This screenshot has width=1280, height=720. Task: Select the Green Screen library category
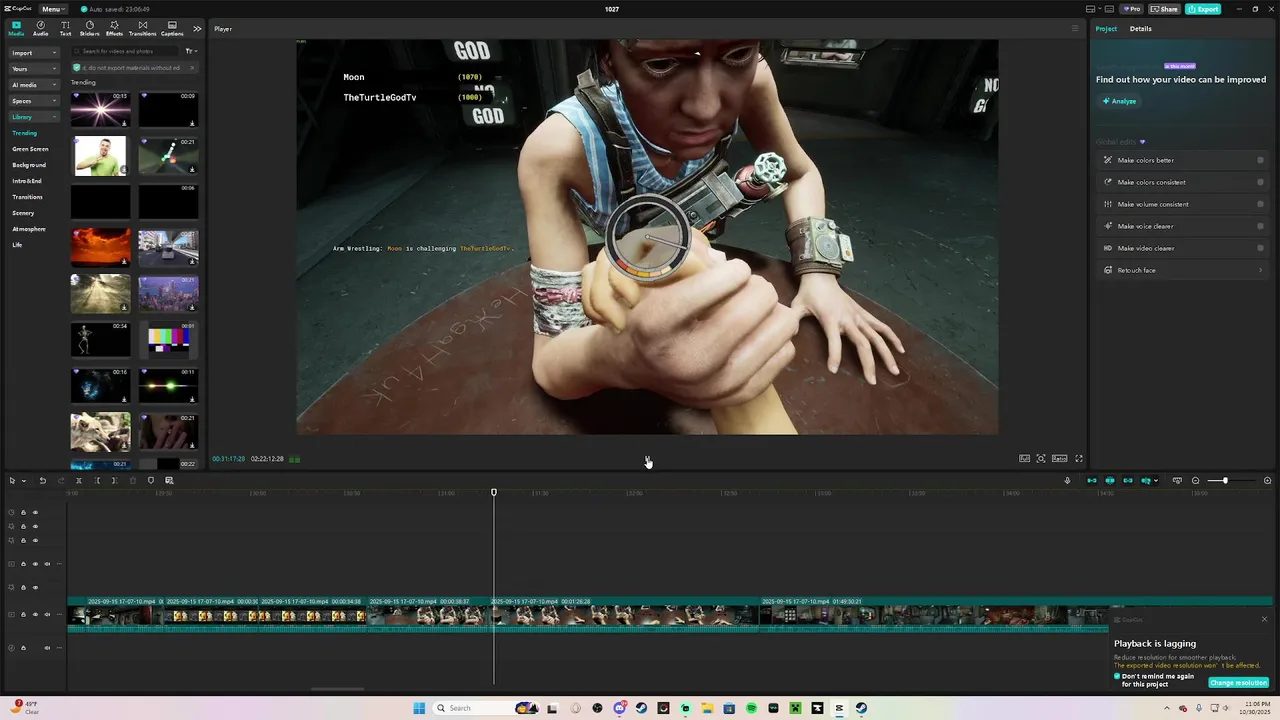(x=30, y=149)
